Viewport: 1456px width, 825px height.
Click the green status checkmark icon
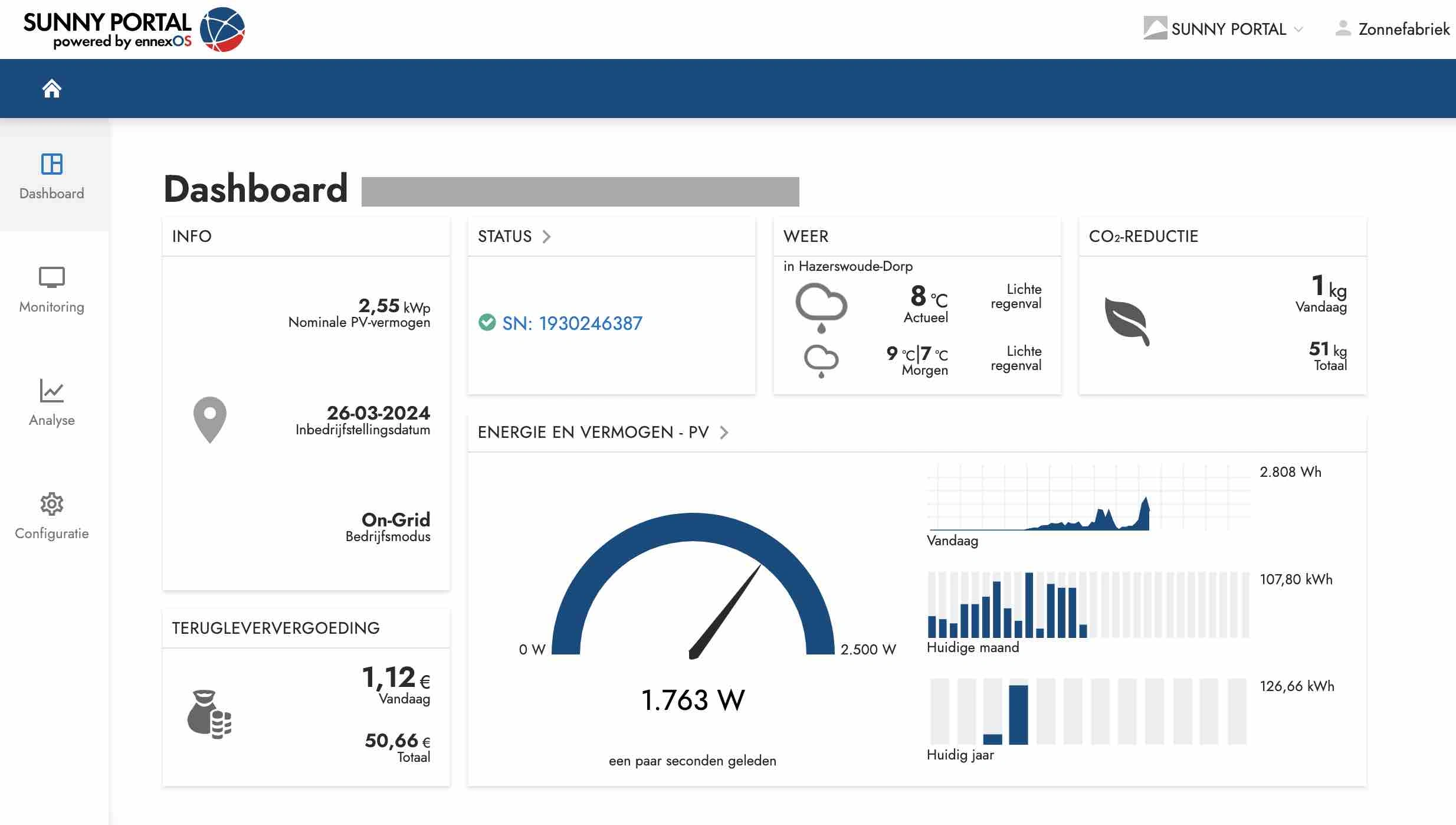point(487,322)
